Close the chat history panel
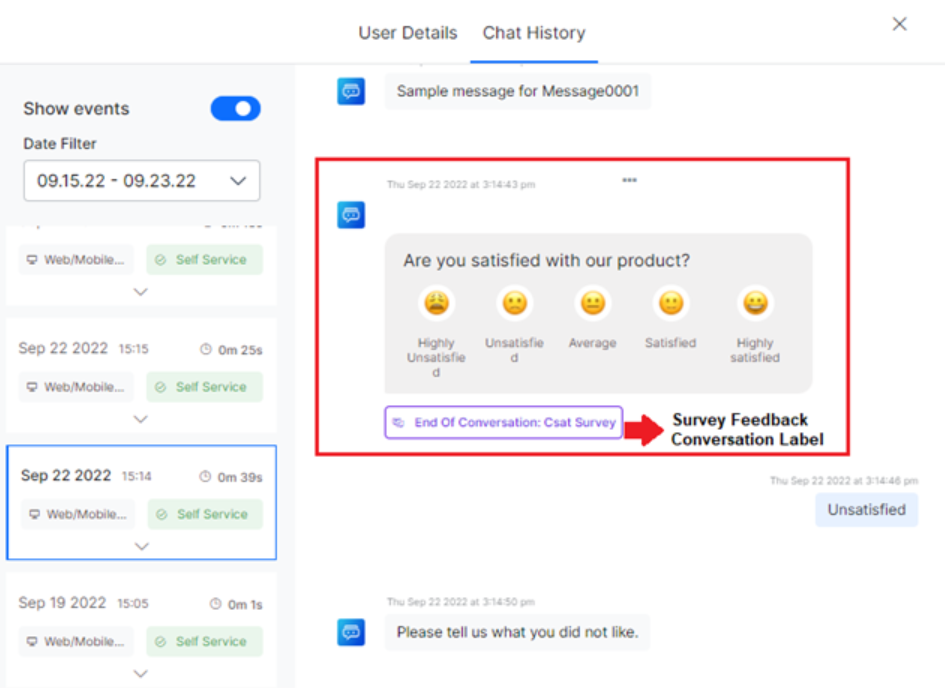The image size is (945, 688). pos(899,24)
